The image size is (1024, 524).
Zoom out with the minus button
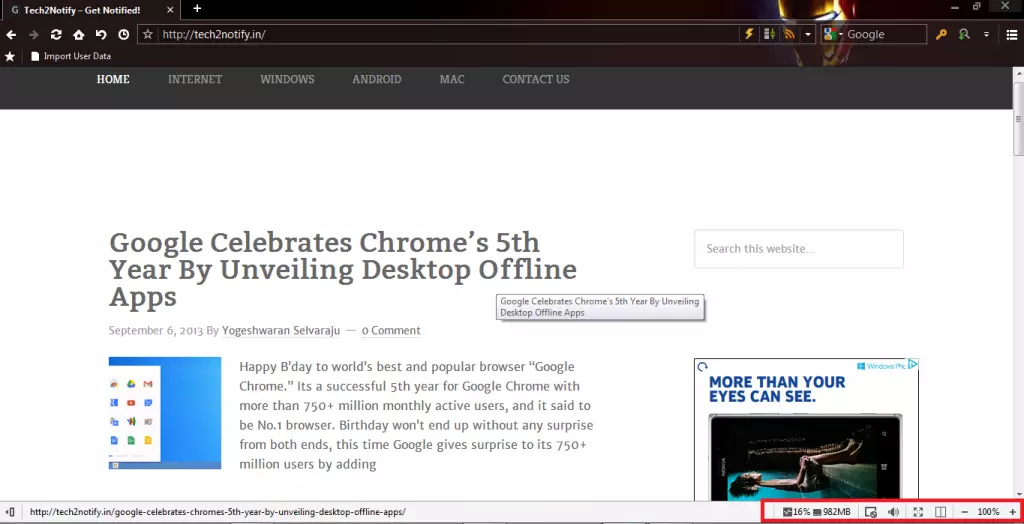click(965, 512)
